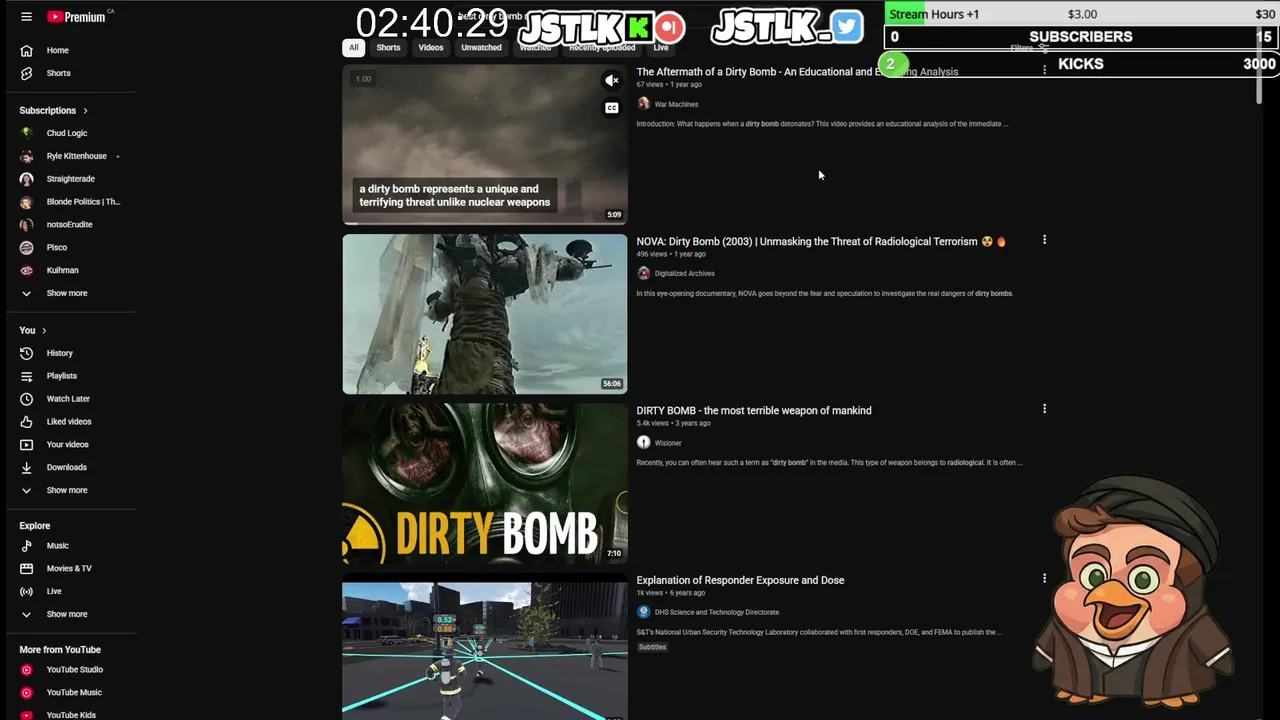Open Digitalized Archives channel link
The width and height of the screenshot is (1280, 720).
(684, 273)
